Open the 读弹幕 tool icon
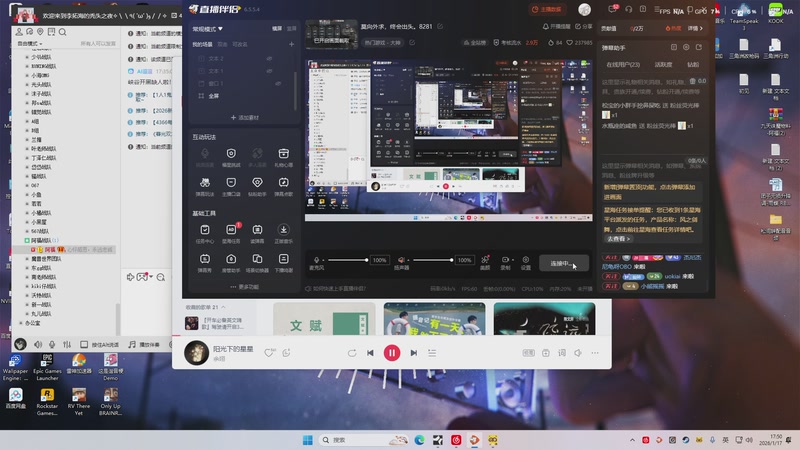The image size is (800, 450). pos(257,230)
